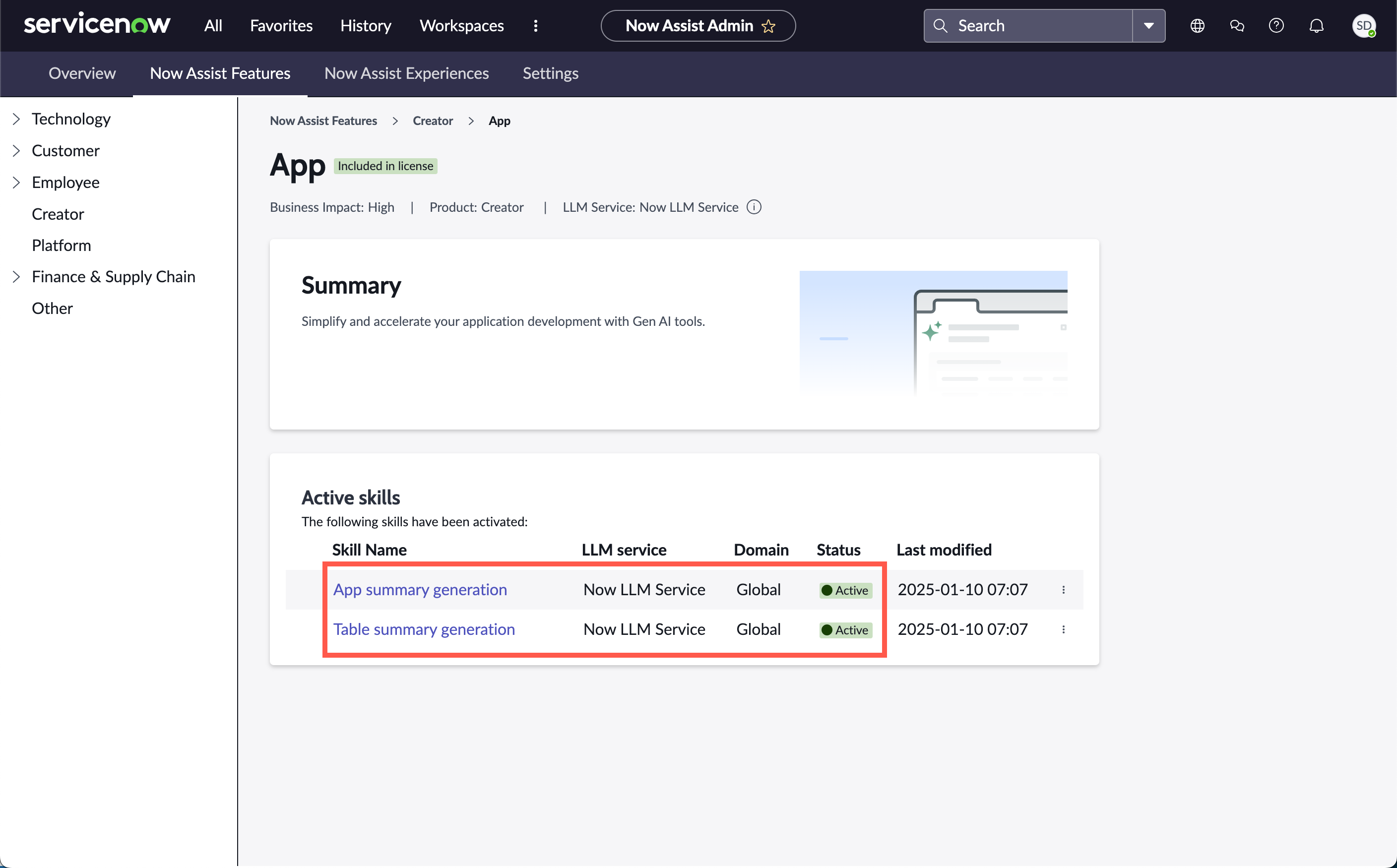The height and width of the screenshot is (868, 1397).
Task: Select the Now Assist Features tab
Action: point(220,73)
